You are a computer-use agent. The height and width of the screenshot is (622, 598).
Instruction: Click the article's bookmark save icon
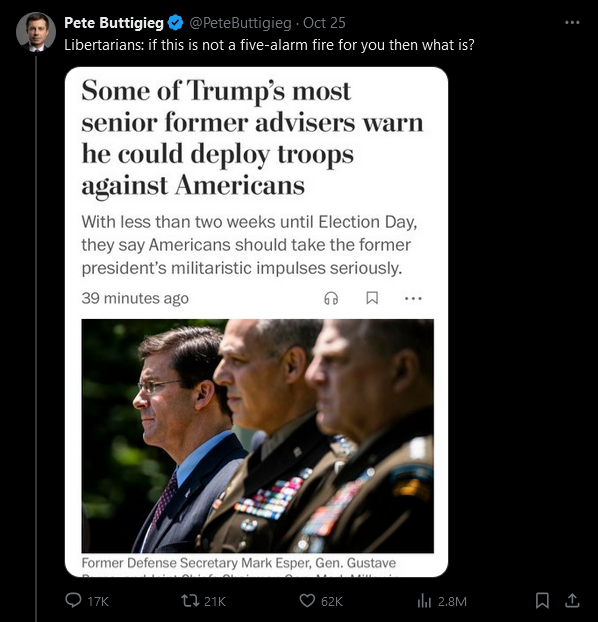(x=372, y=298)
